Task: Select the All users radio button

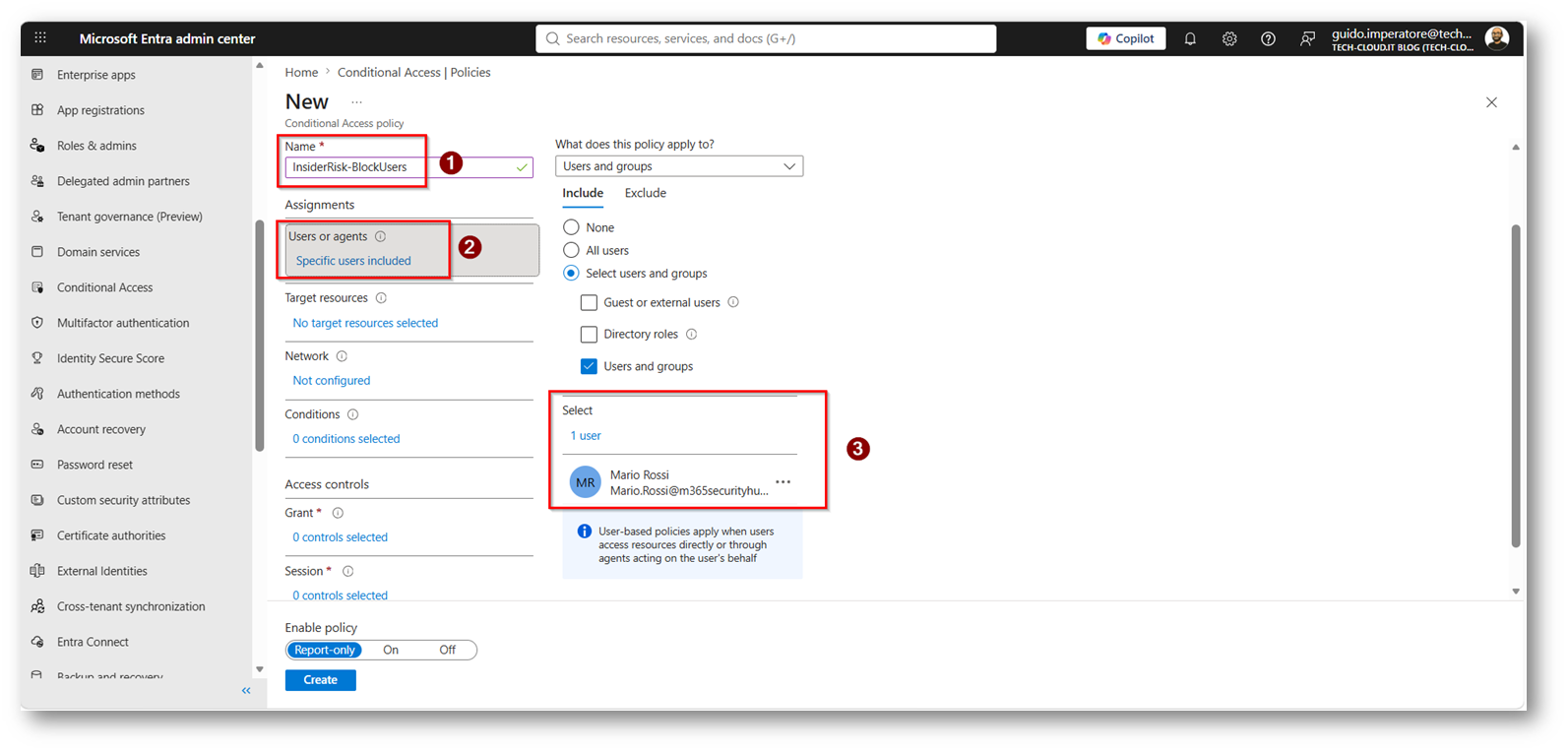Action: click(x=571, y=250)
